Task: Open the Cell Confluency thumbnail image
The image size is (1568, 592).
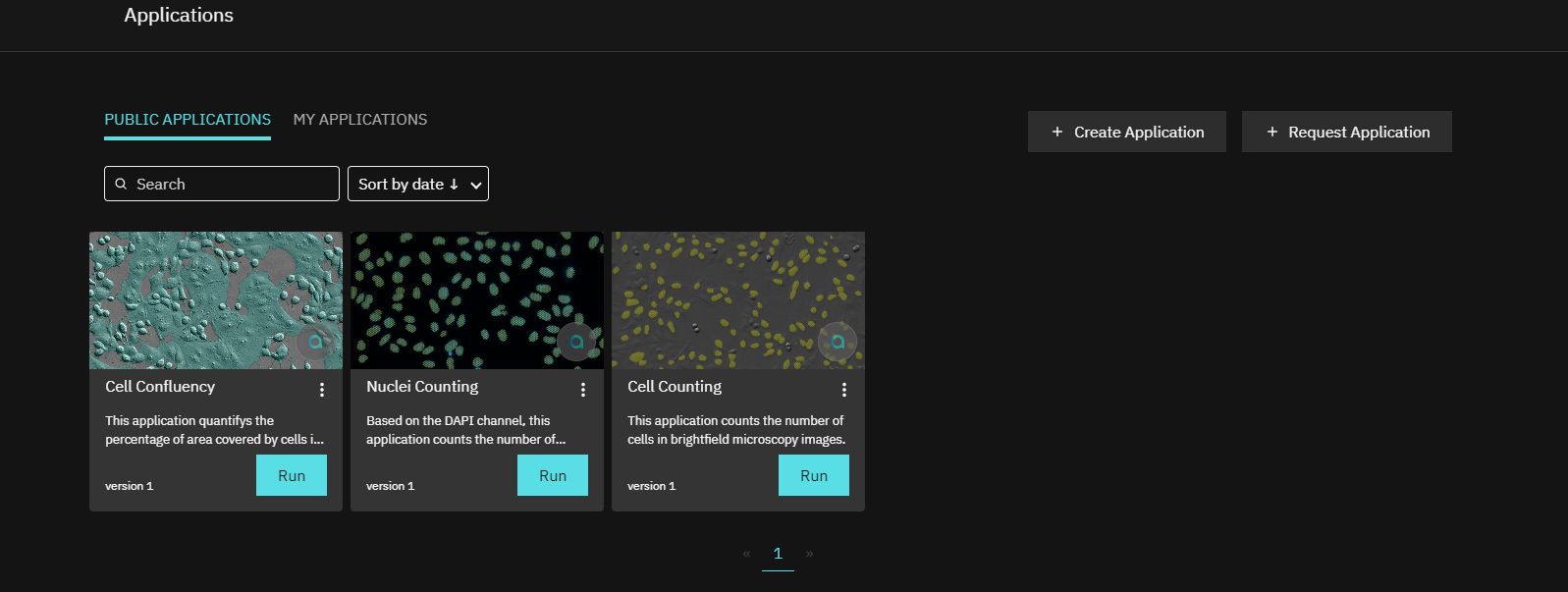Action: coord(216,300)
